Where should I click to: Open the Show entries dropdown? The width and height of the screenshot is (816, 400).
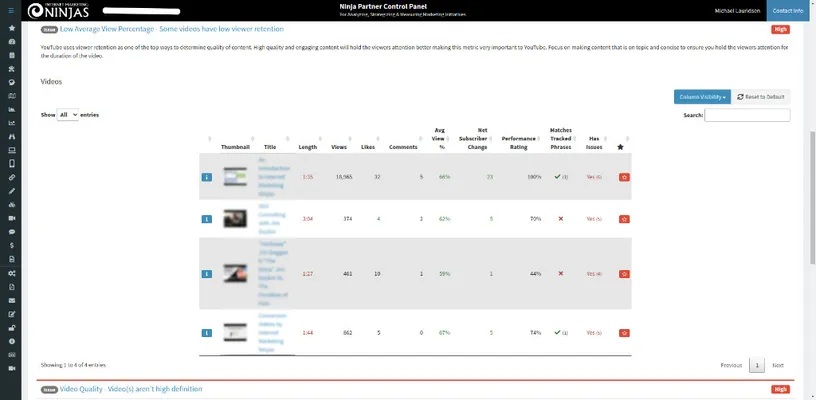click(x=68, y=115)
